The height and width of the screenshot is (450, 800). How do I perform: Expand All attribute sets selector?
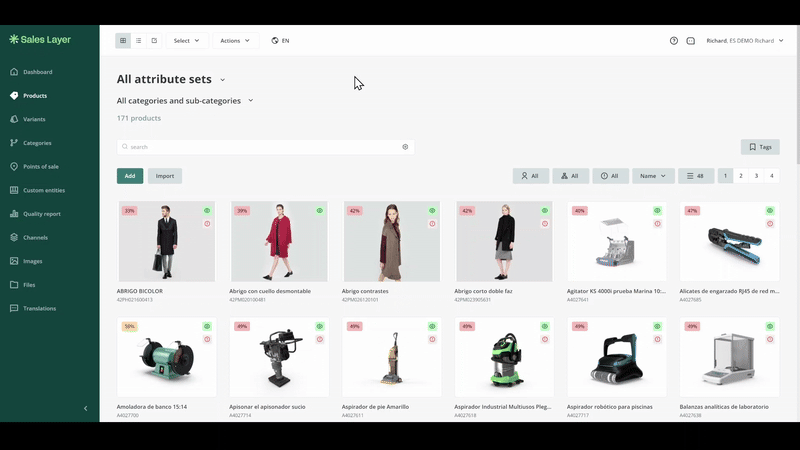click(x=171, y=79)
